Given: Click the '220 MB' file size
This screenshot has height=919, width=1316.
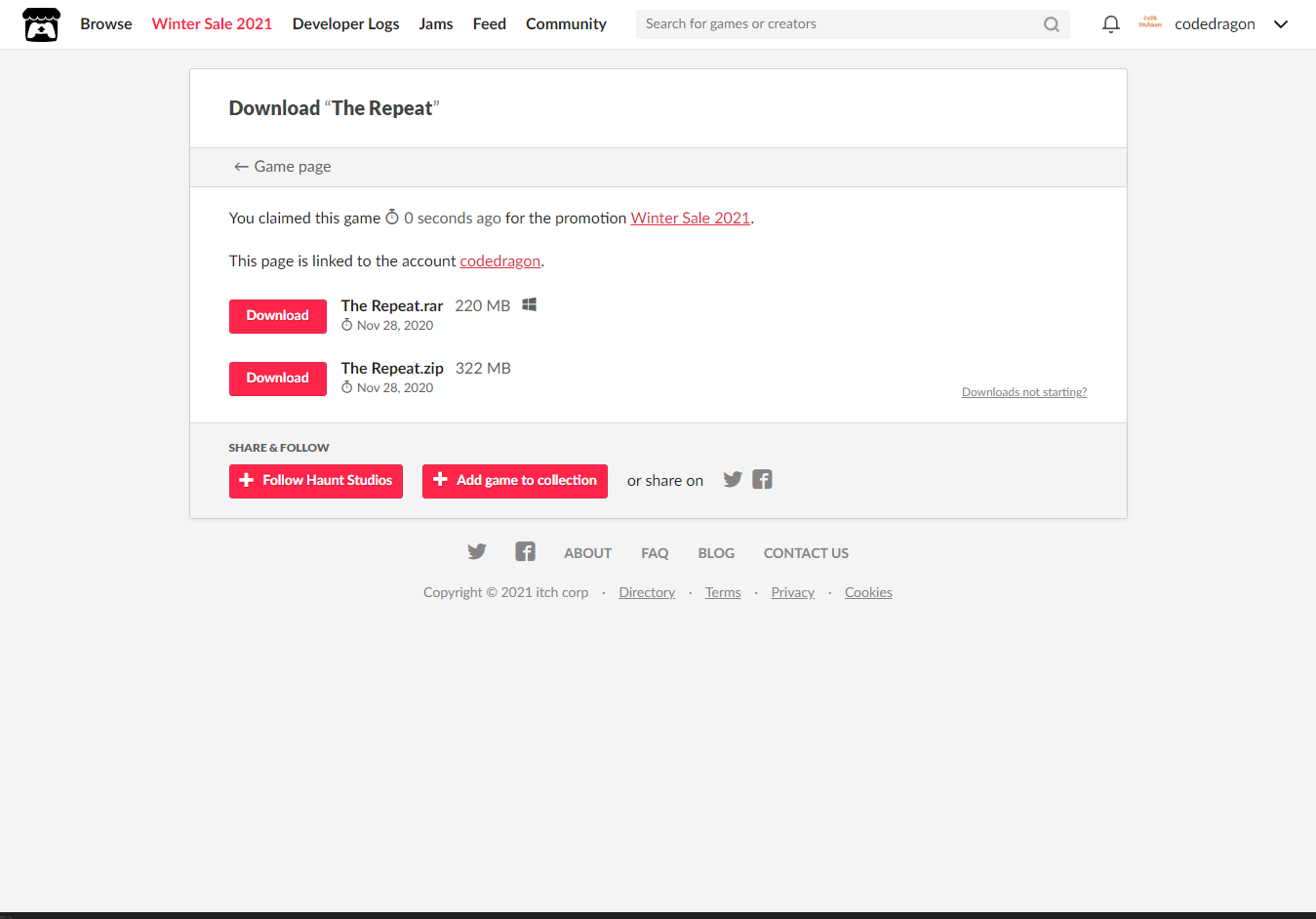Looking at the screenshot, I should (483, 306).
